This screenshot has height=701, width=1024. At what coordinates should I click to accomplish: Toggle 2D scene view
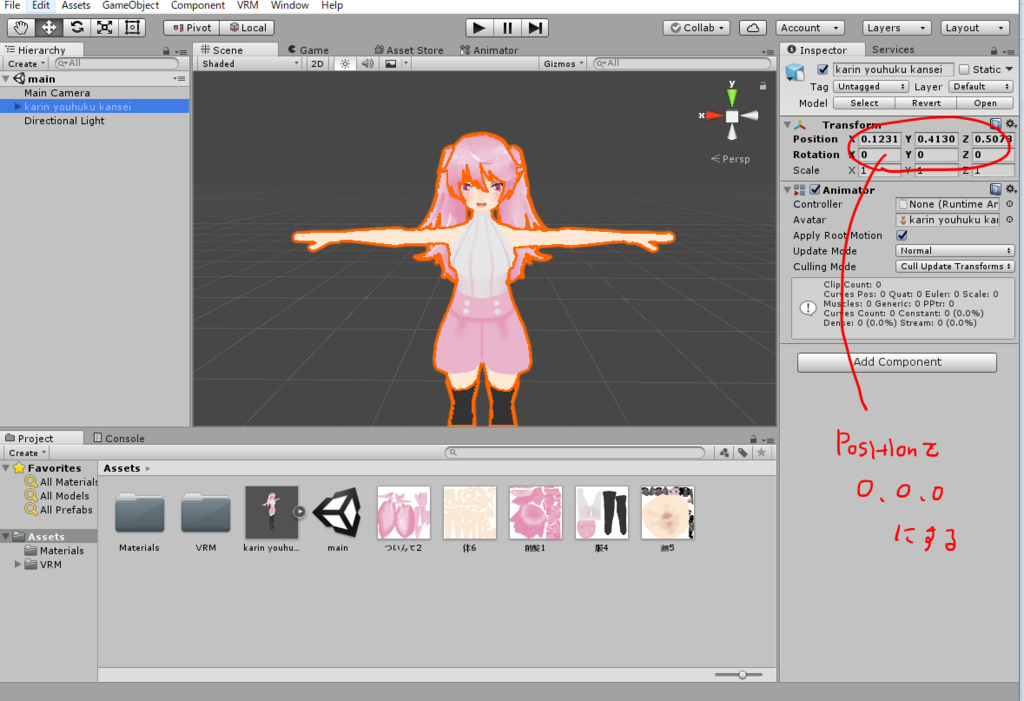pos(317,63)
